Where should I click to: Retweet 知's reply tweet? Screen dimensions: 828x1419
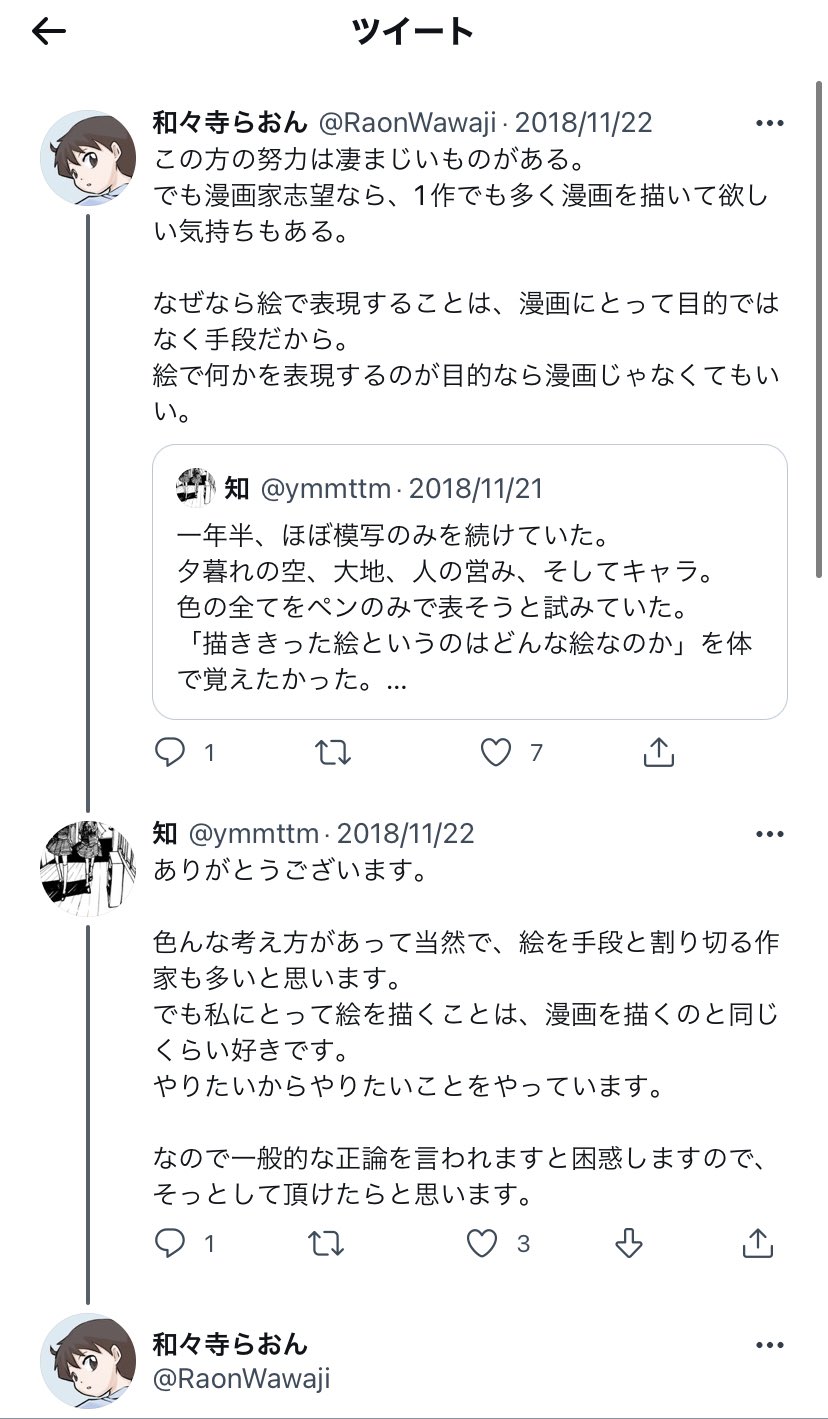[324, 1243]
